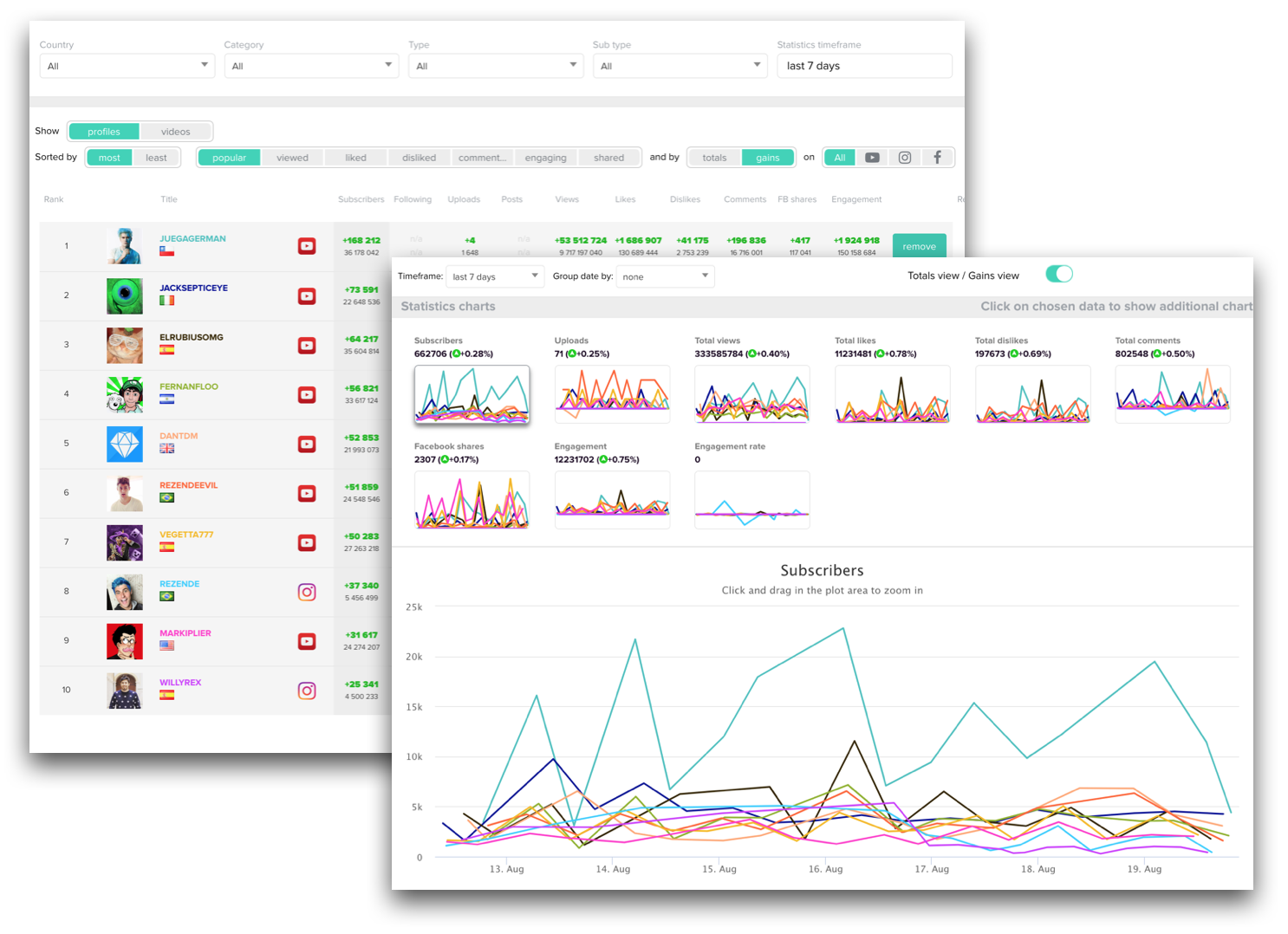
Task: Filter by Instagram platform icon
Action: pyautogui.click(x=904, y=158)
